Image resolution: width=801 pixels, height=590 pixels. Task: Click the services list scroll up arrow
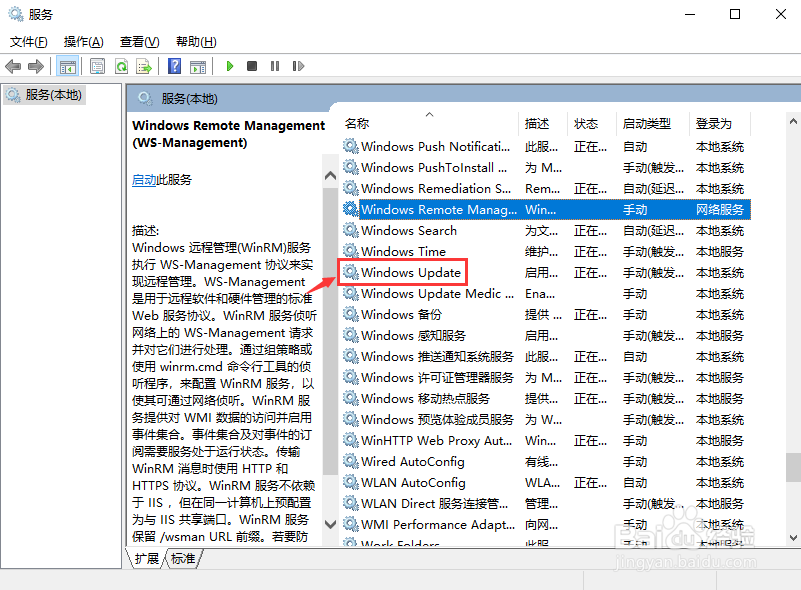[793, 122]
